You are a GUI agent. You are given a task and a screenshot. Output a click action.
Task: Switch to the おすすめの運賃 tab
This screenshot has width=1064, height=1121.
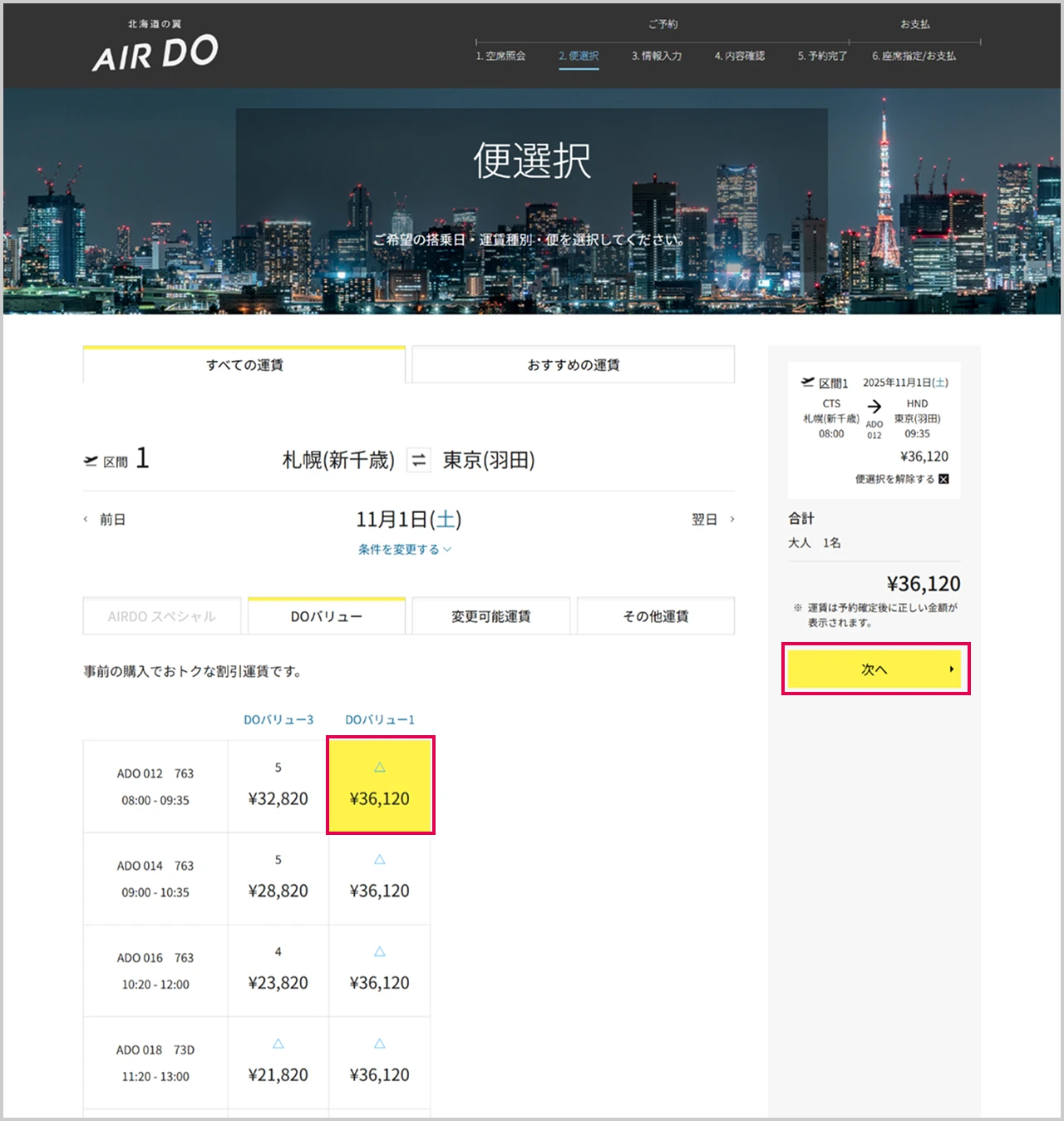[x=573, y=365]
